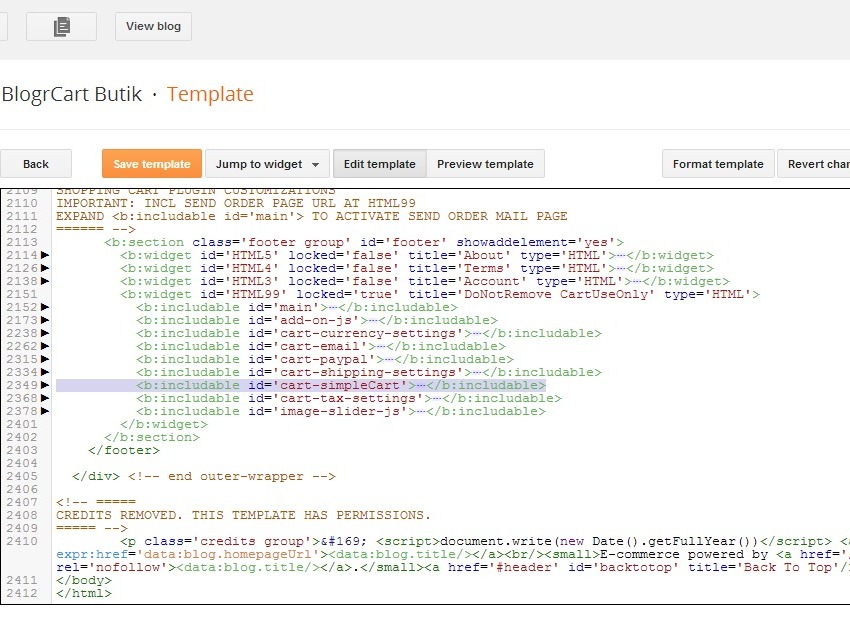Click line number 2151 in the gutter
Image resolution: width=850 pixels, height=626 pixels.
click(22, 294)
